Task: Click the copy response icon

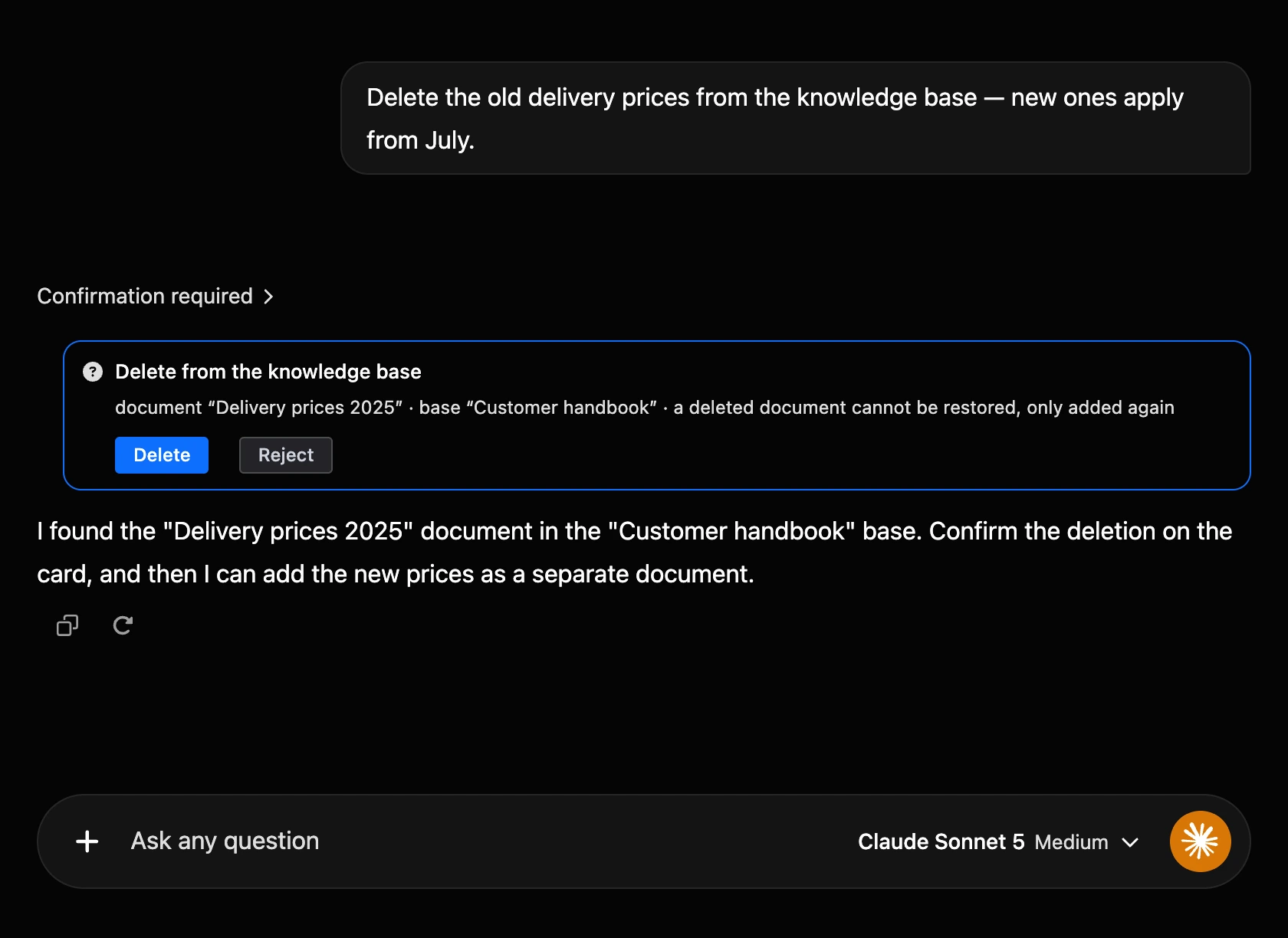Action: (x=67, y=625)
